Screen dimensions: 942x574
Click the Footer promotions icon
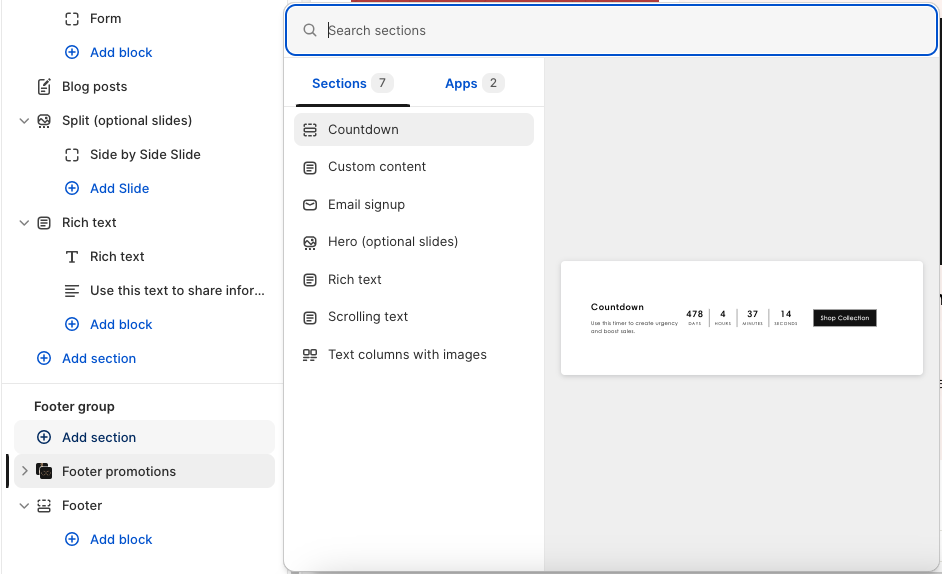point(44,471)
